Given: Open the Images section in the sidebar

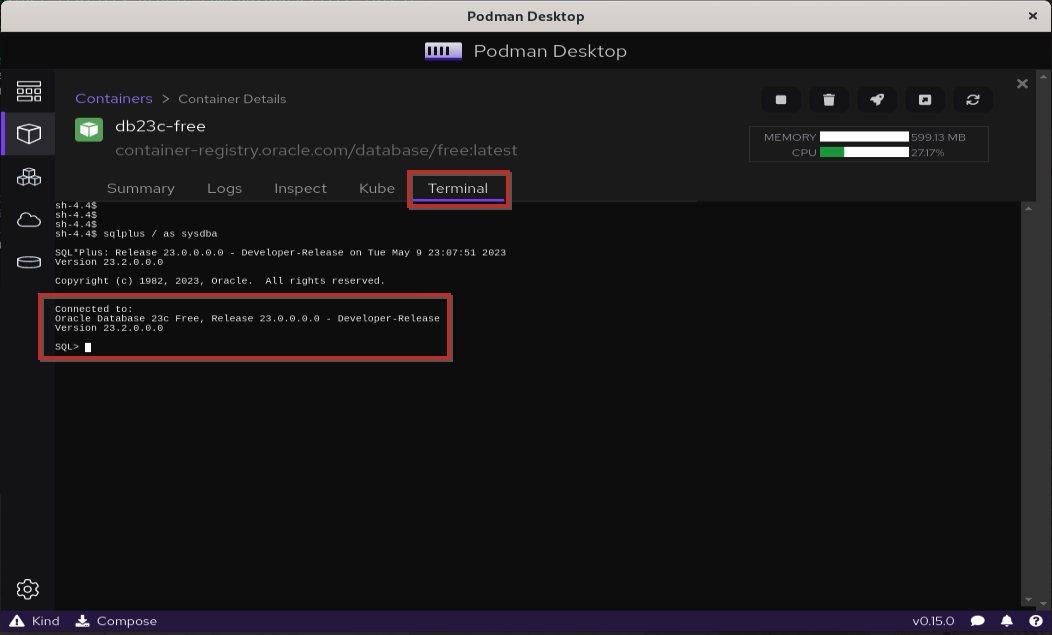Looking at the screenshot, I should click(29, 220).
